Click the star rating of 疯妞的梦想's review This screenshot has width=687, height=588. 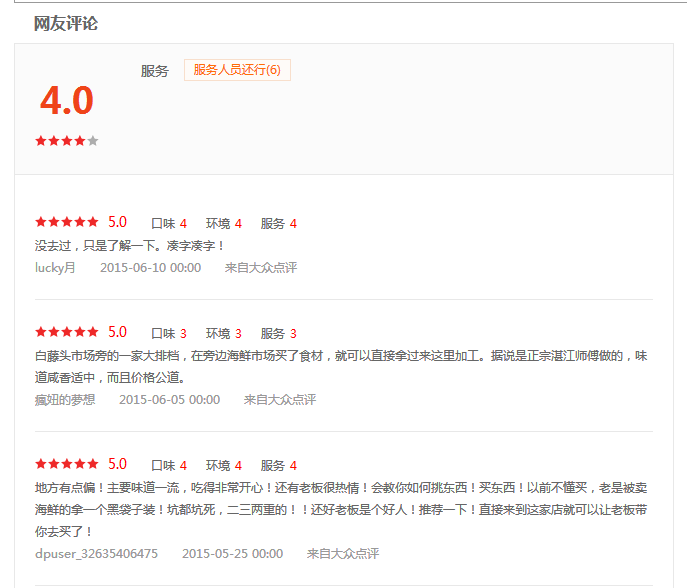pyautogui.click(x=67, y=332)
